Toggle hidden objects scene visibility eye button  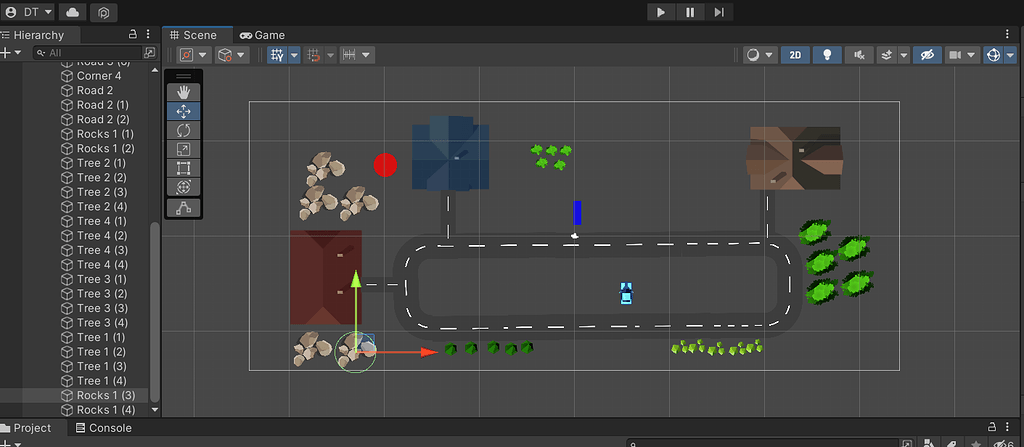point(927,56)
